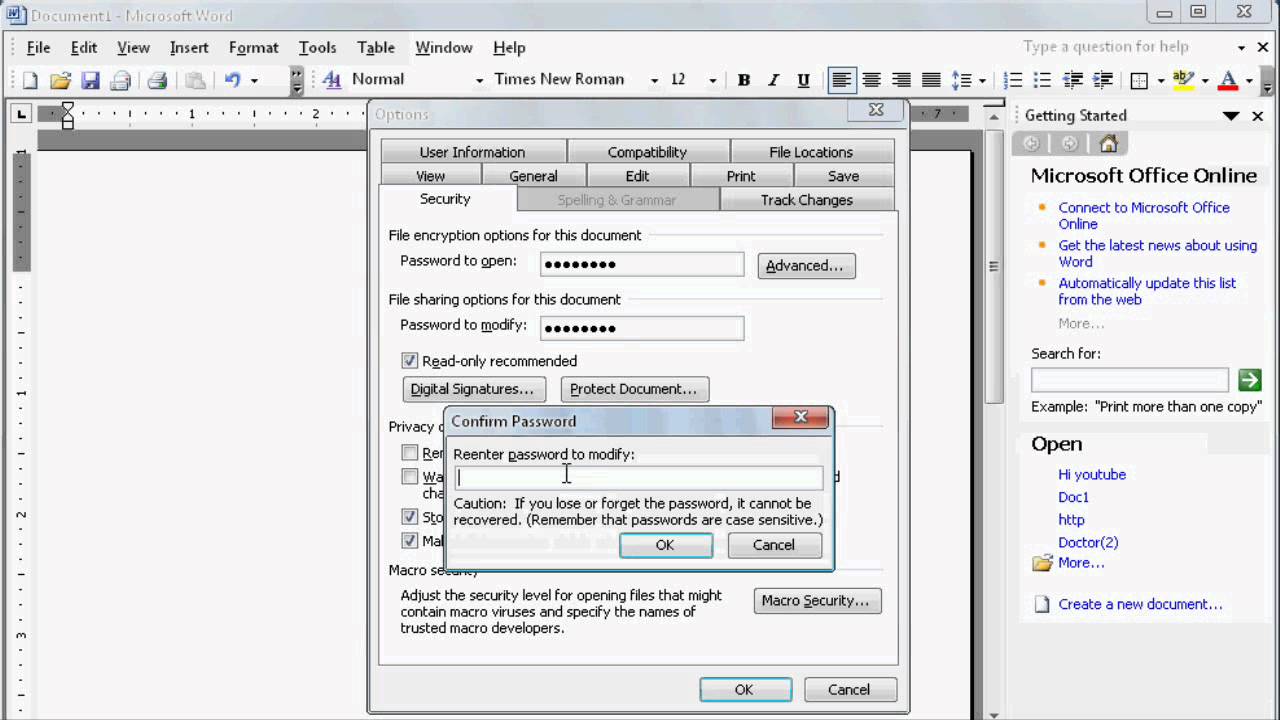1280x720 pixels.
Task: Open the Font Color dropdown arrow
Action: (x=1249, y=80)
